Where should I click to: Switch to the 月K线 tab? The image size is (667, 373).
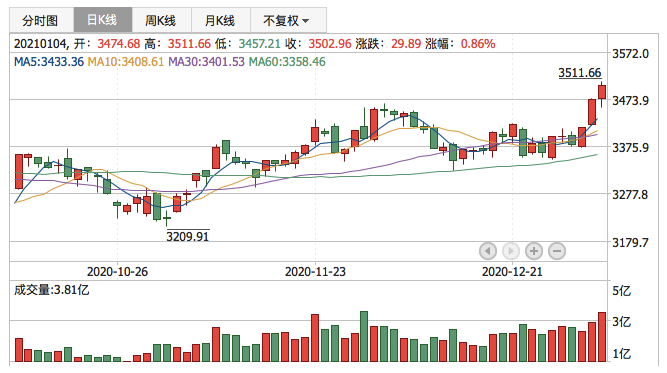pos(221,20)
